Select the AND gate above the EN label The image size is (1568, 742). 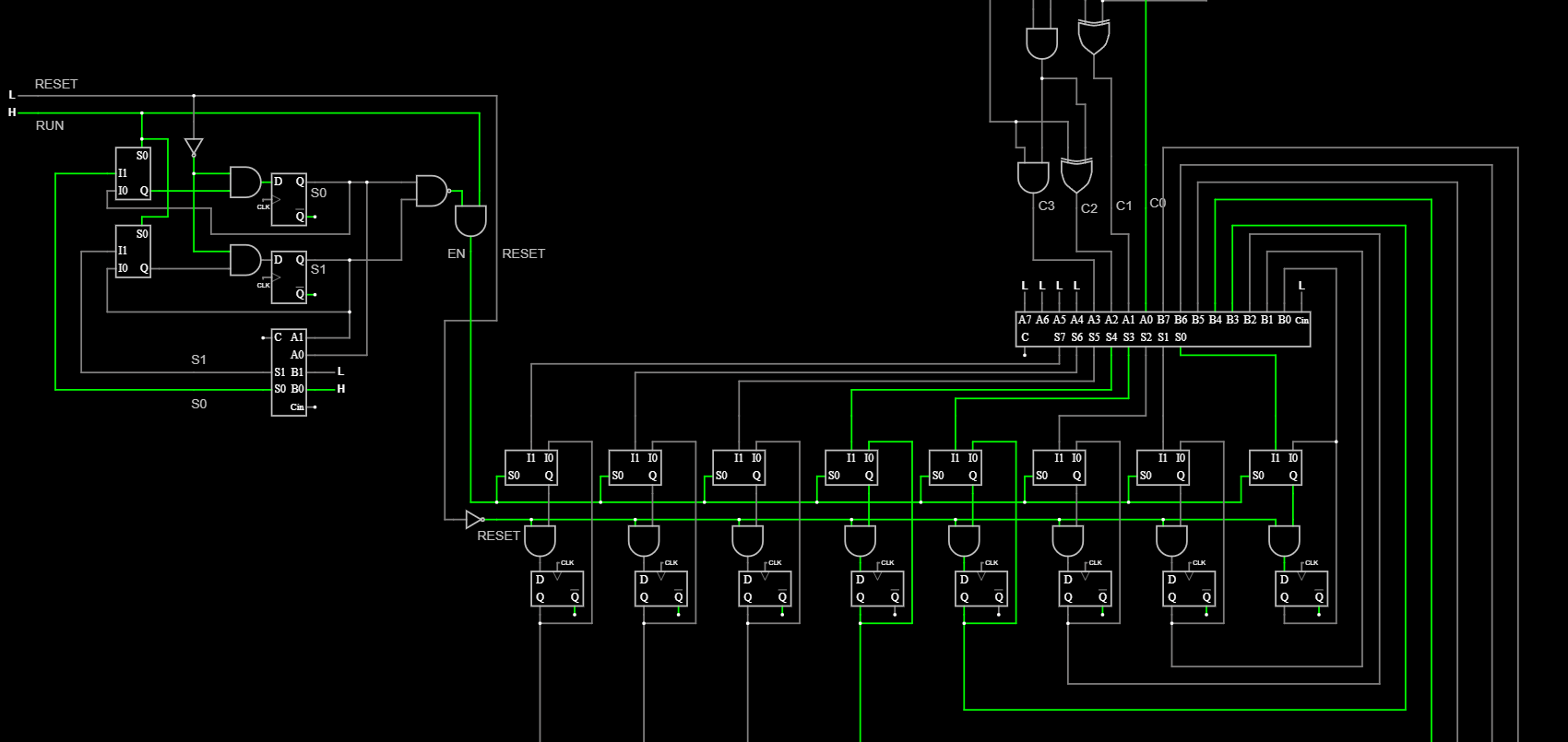tap(470, 220)
